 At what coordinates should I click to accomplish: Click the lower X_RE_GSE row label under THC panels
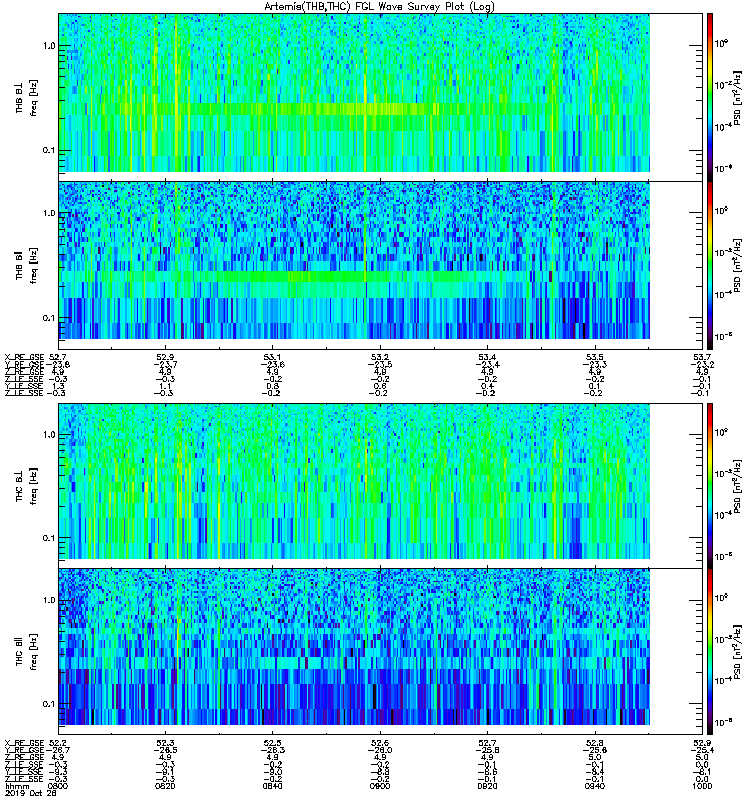(24, 743)
